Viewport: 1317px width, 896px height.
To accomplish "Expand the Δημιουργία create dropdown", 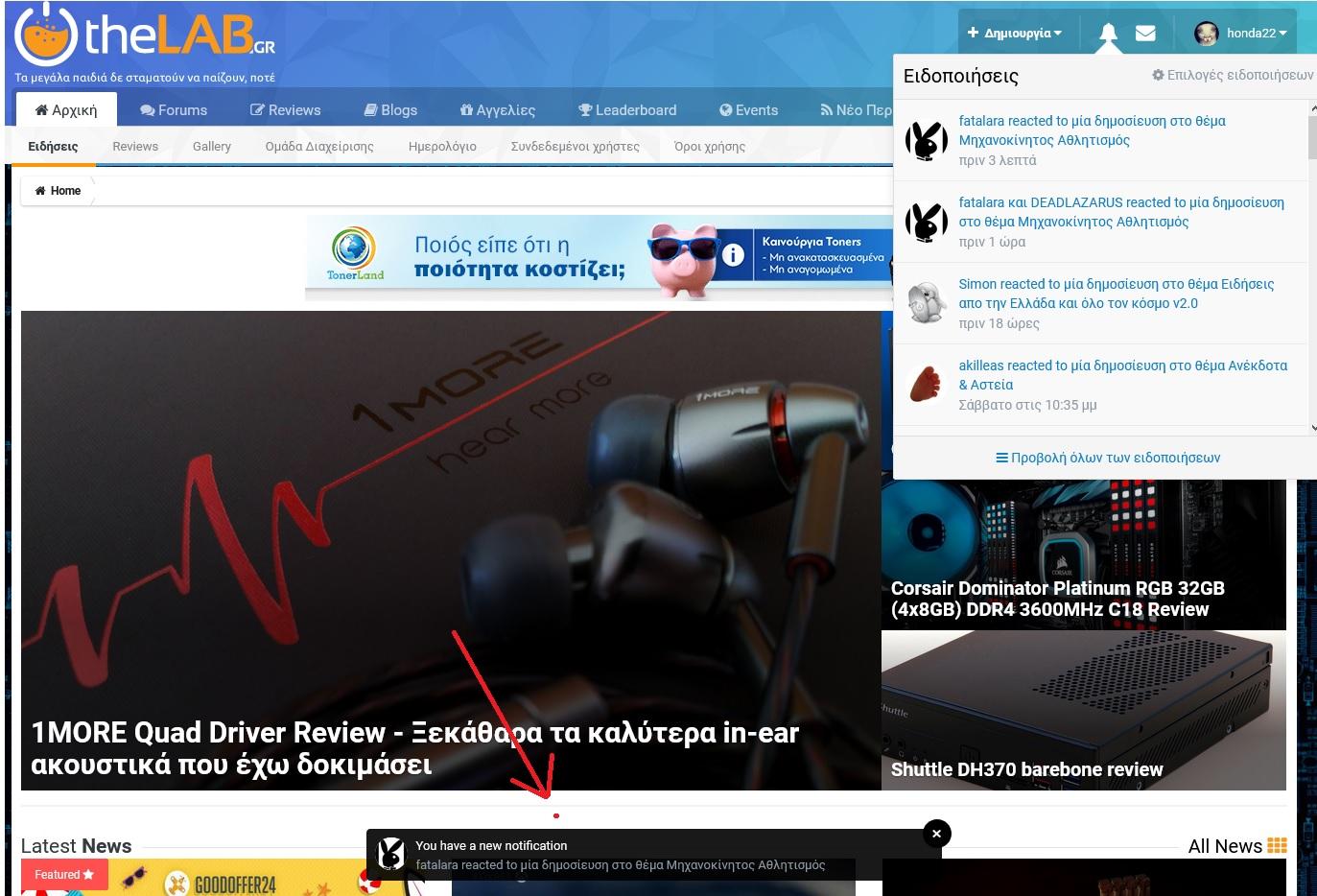I will pos(1014,33).
